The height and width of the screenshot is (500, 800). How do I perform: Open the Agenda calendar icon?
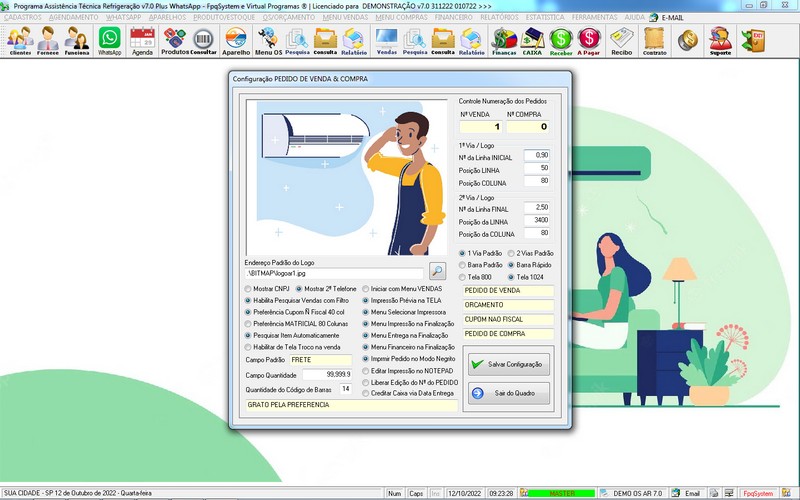pos(142,41)
